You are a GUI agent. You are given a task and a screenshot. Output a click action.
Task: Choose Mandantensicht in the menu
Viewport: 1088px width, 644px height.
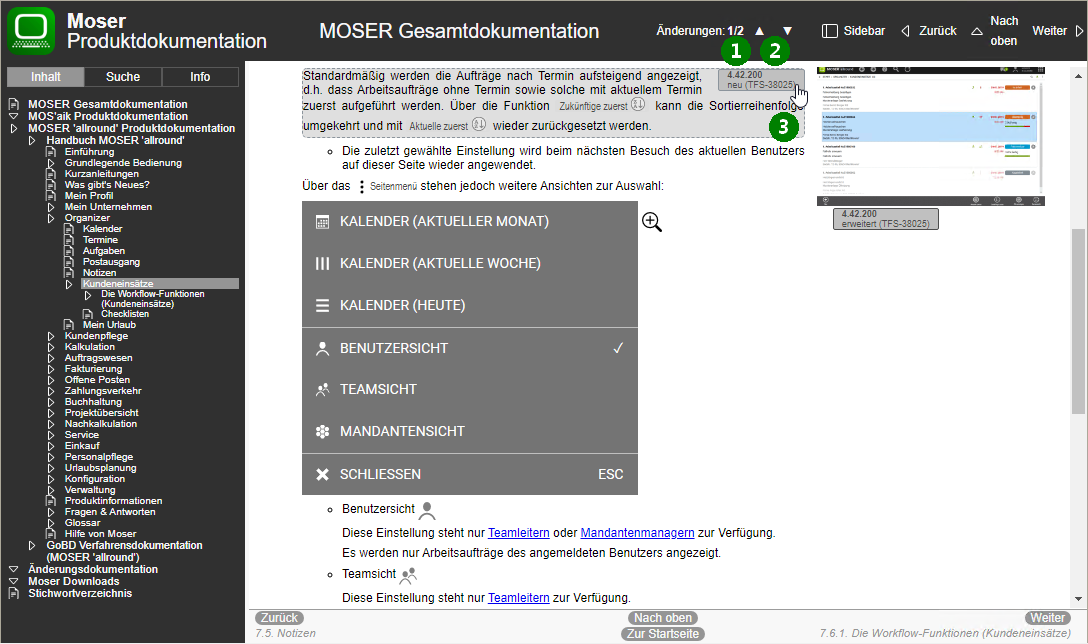click(x=470, y=432)
